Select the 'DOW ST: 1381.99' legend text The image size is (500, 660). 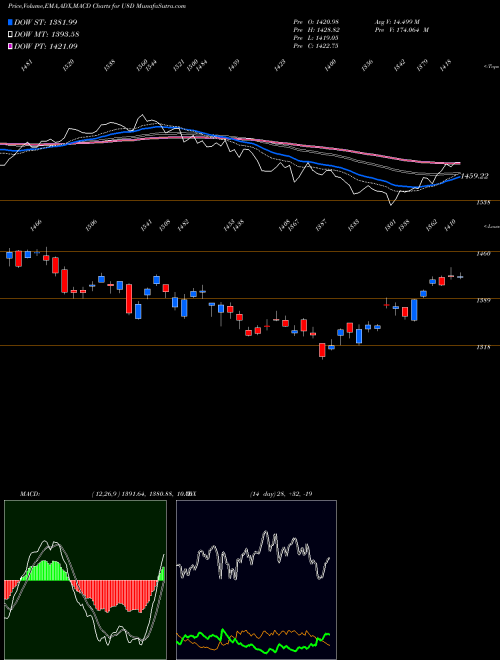(46, 22)
